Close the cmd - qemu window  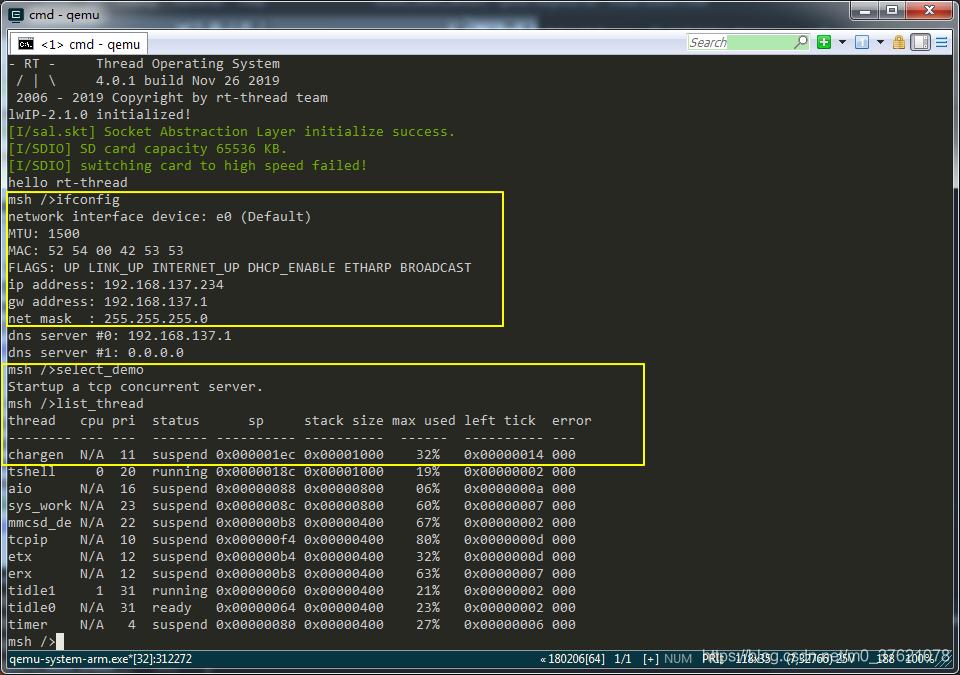click(x=929, y=10)
